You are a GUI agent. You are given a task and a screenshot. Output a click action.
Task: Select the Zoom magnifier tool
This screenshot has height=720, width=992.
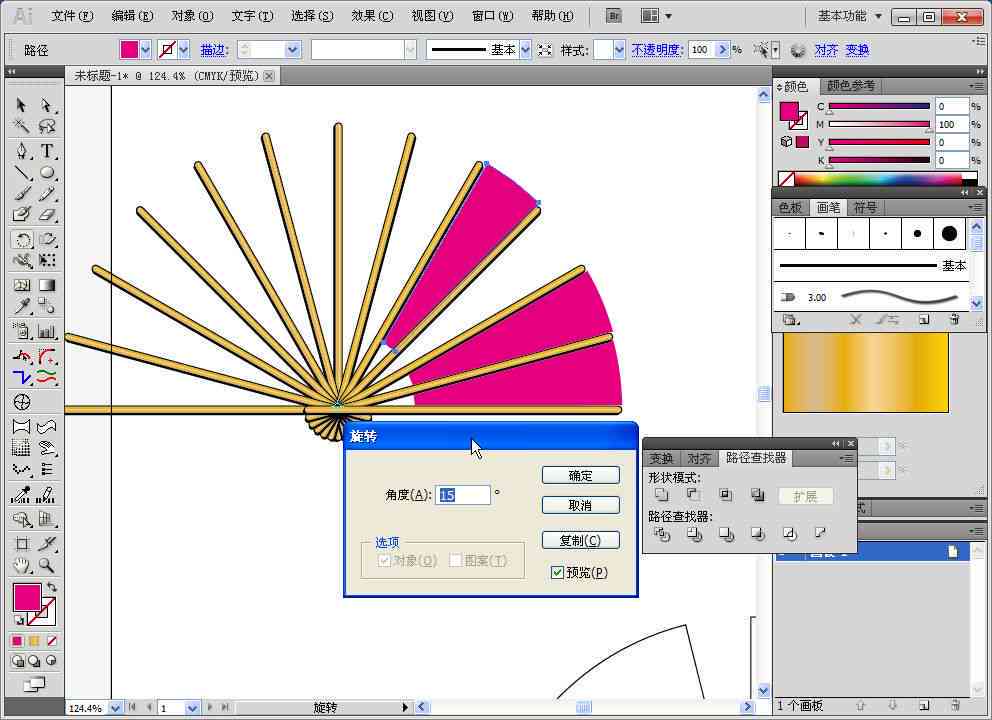coord(46,565)
